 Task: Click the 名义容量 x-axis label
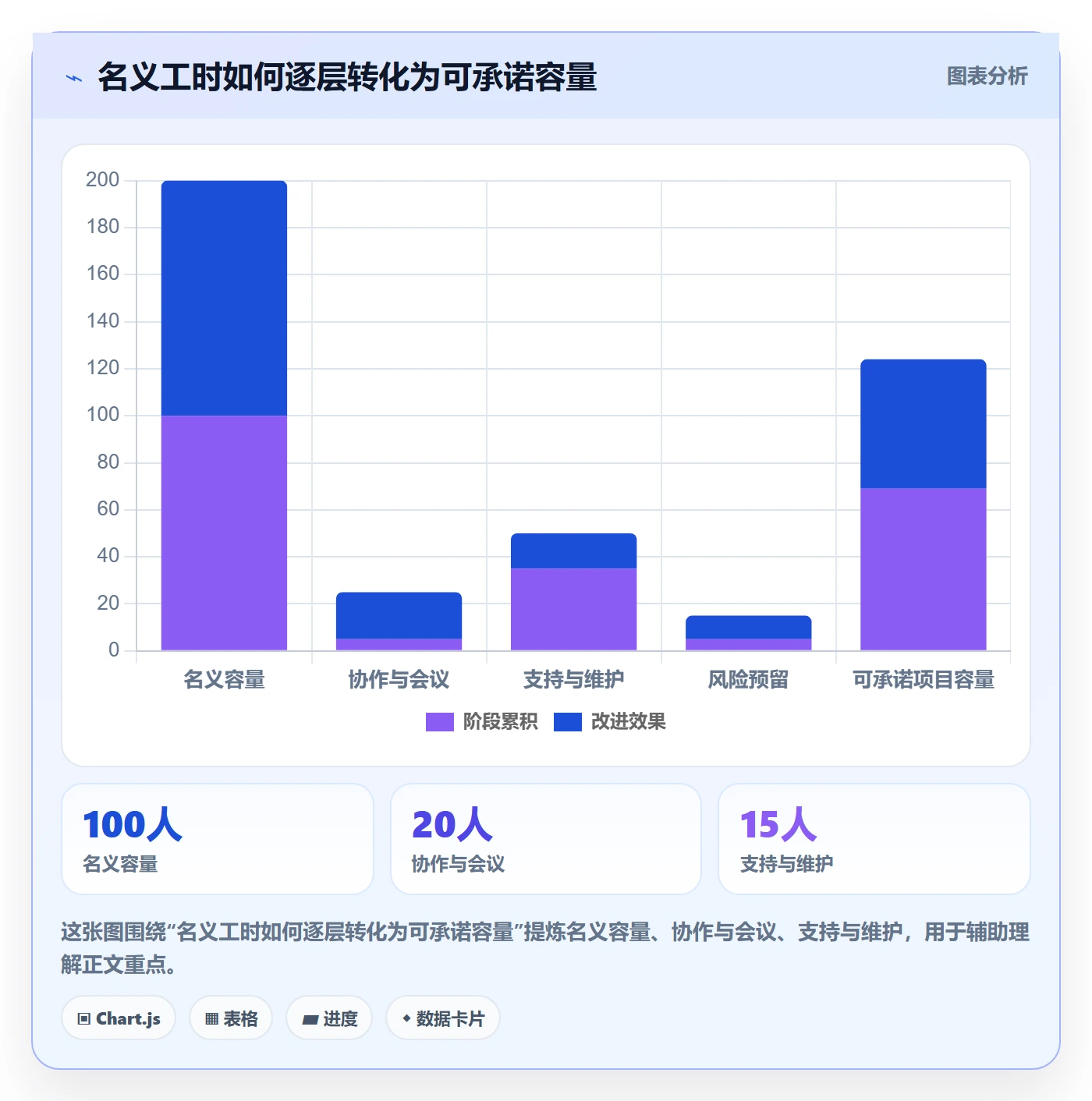click(224, 680)
